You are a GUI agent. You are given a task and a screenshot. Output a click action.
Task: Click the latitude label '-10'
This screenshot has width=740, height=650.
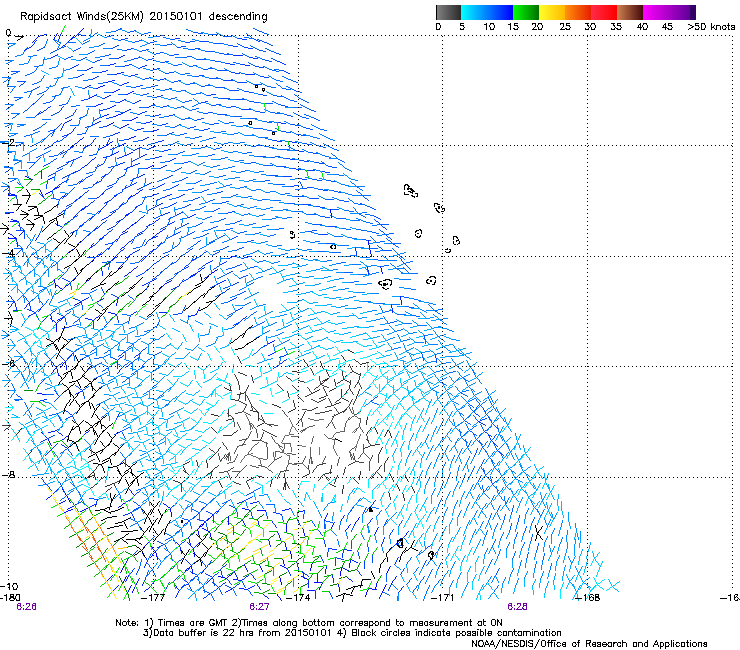tap(10, 586)
